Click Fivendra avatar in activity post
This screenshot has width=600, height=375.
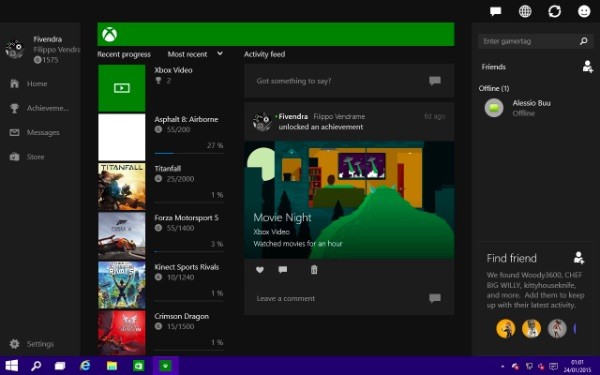(x=262, y=122)
